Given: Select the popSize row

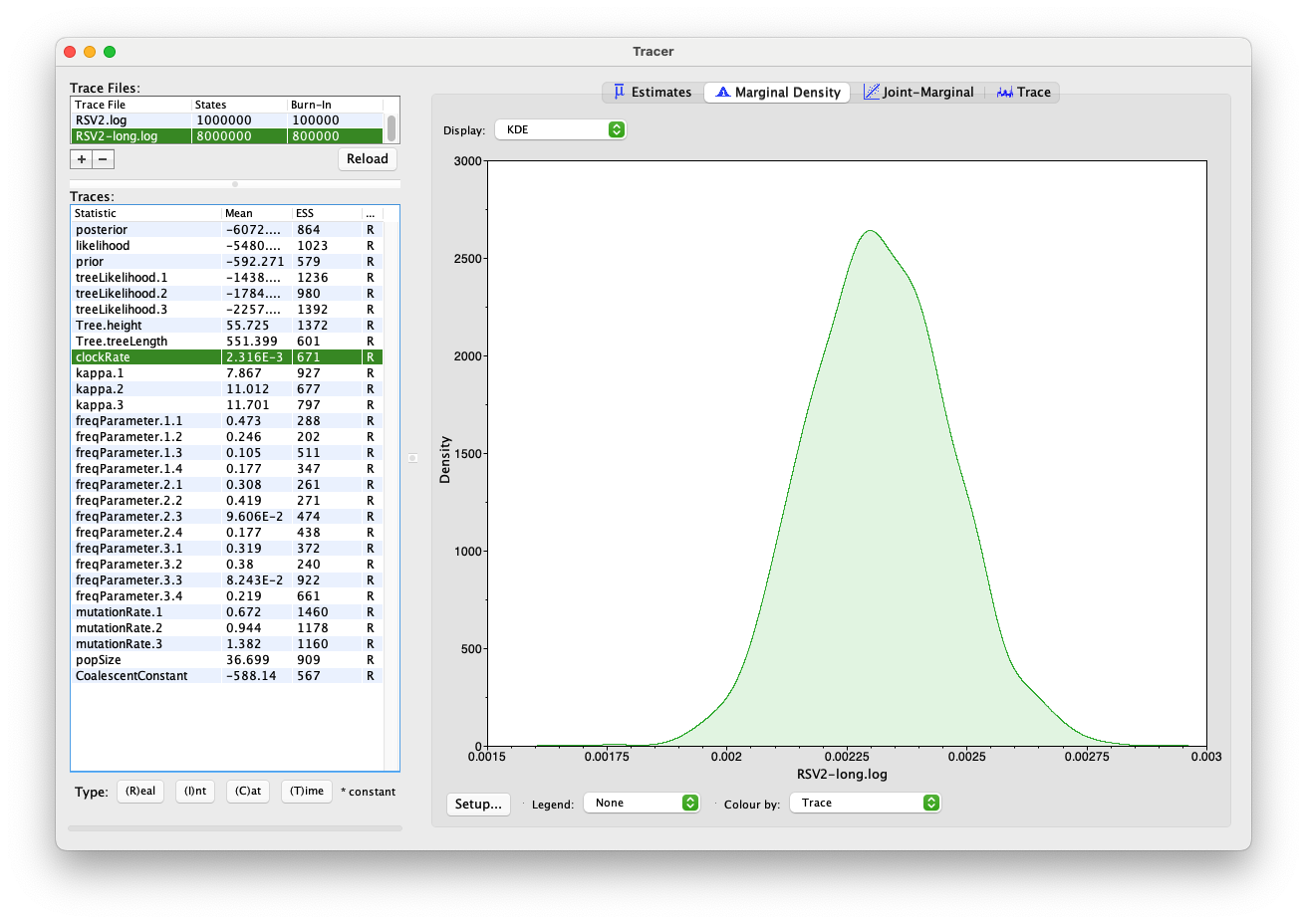Looking at the screenshot, I should 227,659.
